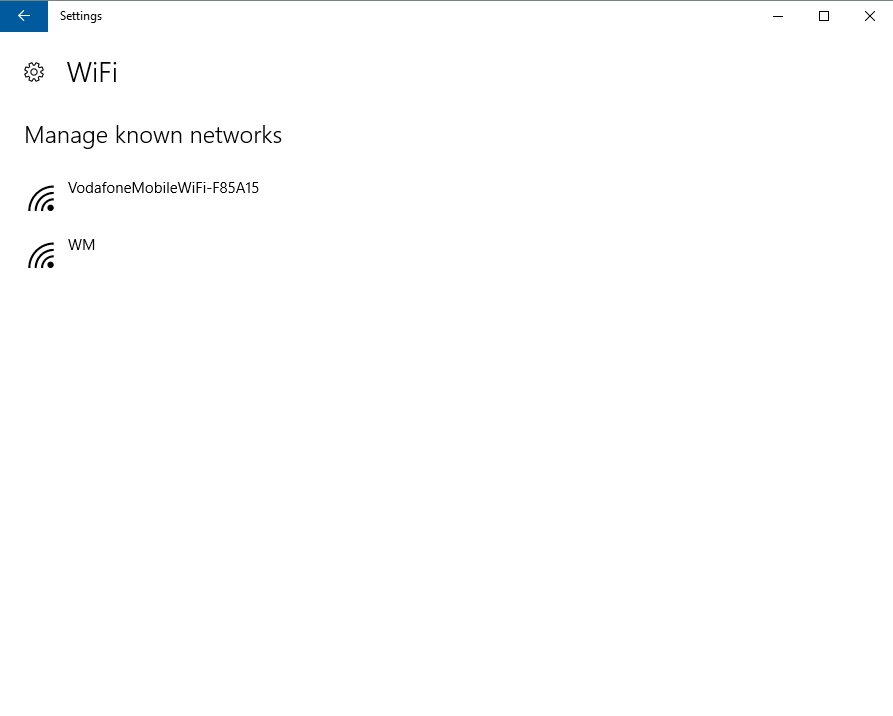Click the VodafoneMobileWiFi-F85A15 network name text
Image resolution: width=893 pixels, height=716 pixels.
click(162, 188)
